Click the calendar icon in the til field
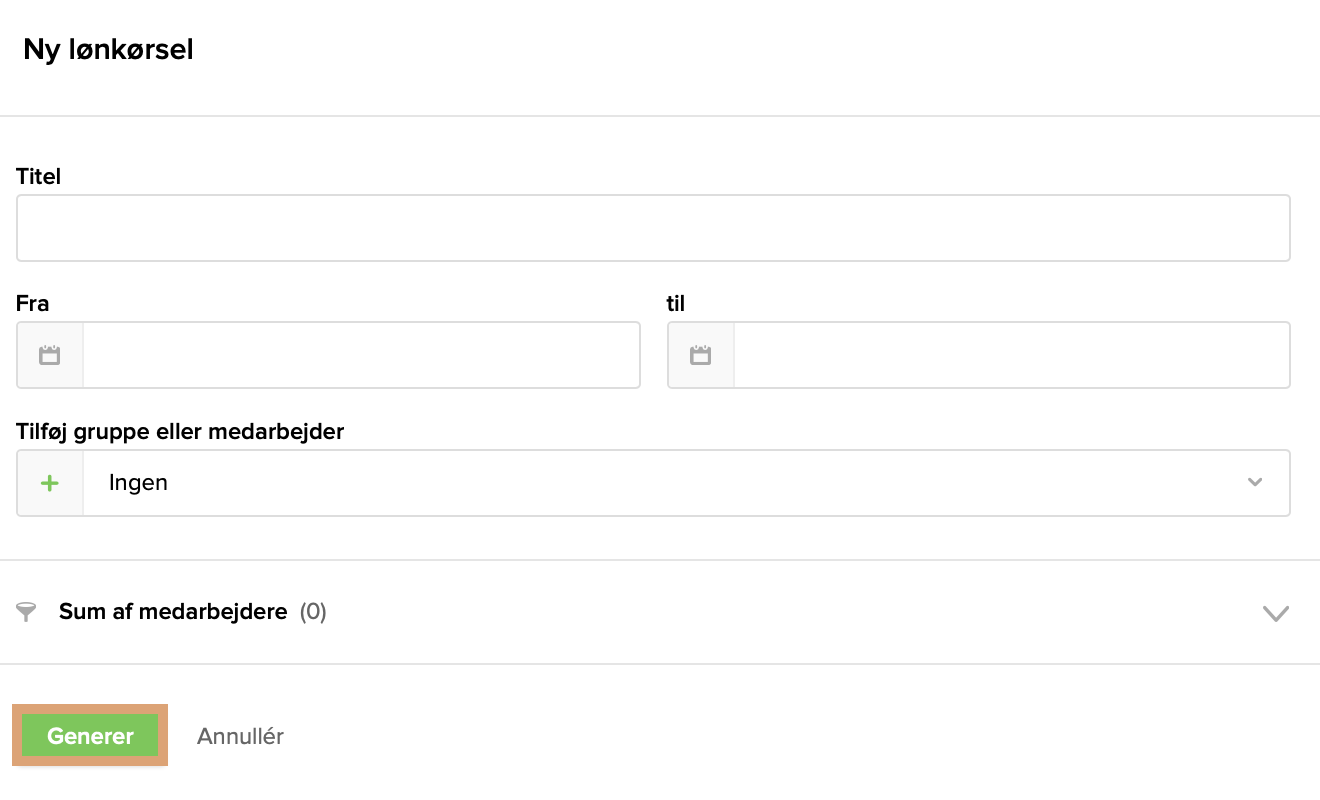Image resolution: width=1320 pixels, height=800 pixels. coord(701,355)
